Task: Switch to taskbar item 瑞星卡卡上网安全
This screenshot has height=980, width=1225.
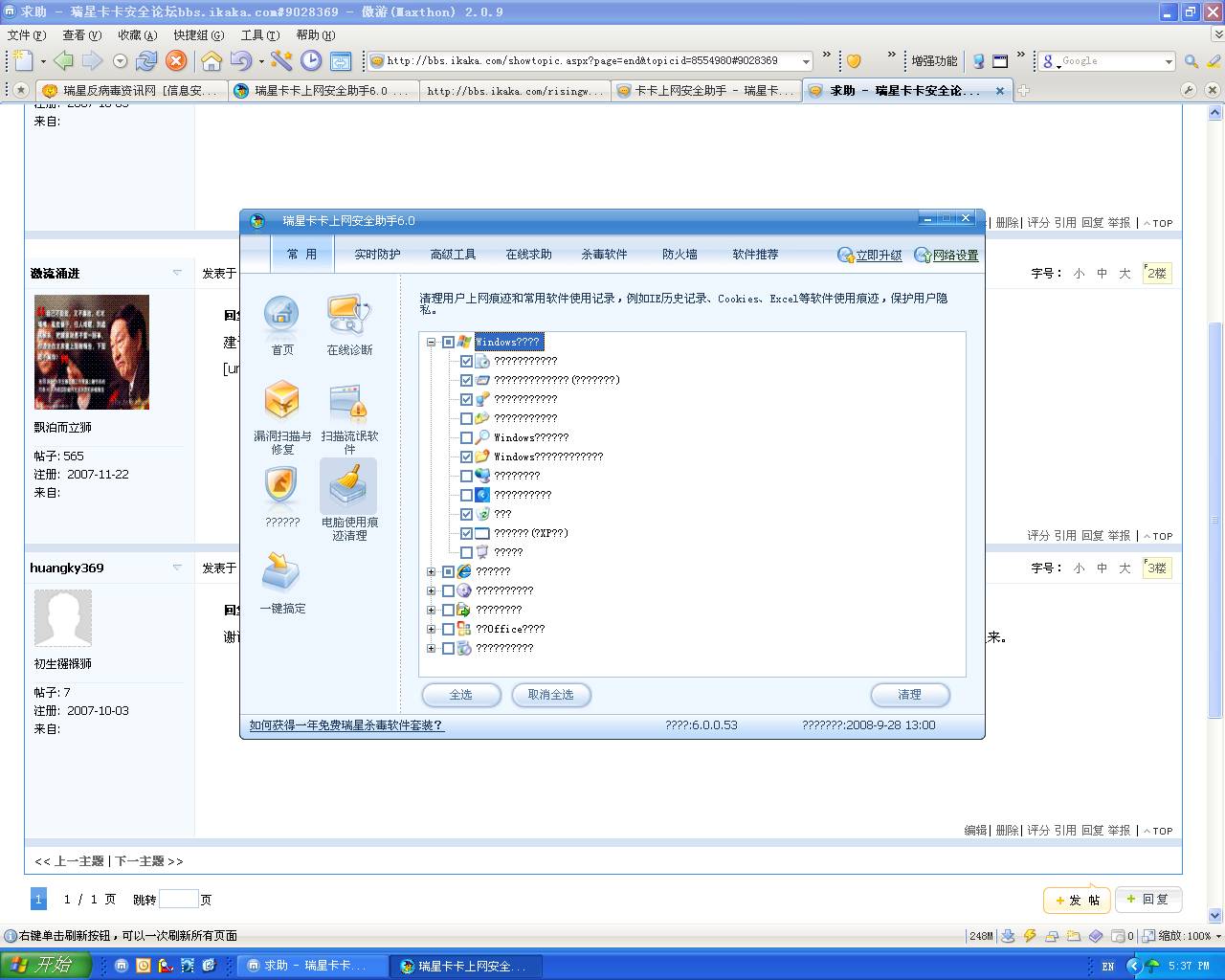Action: [466, 966]
